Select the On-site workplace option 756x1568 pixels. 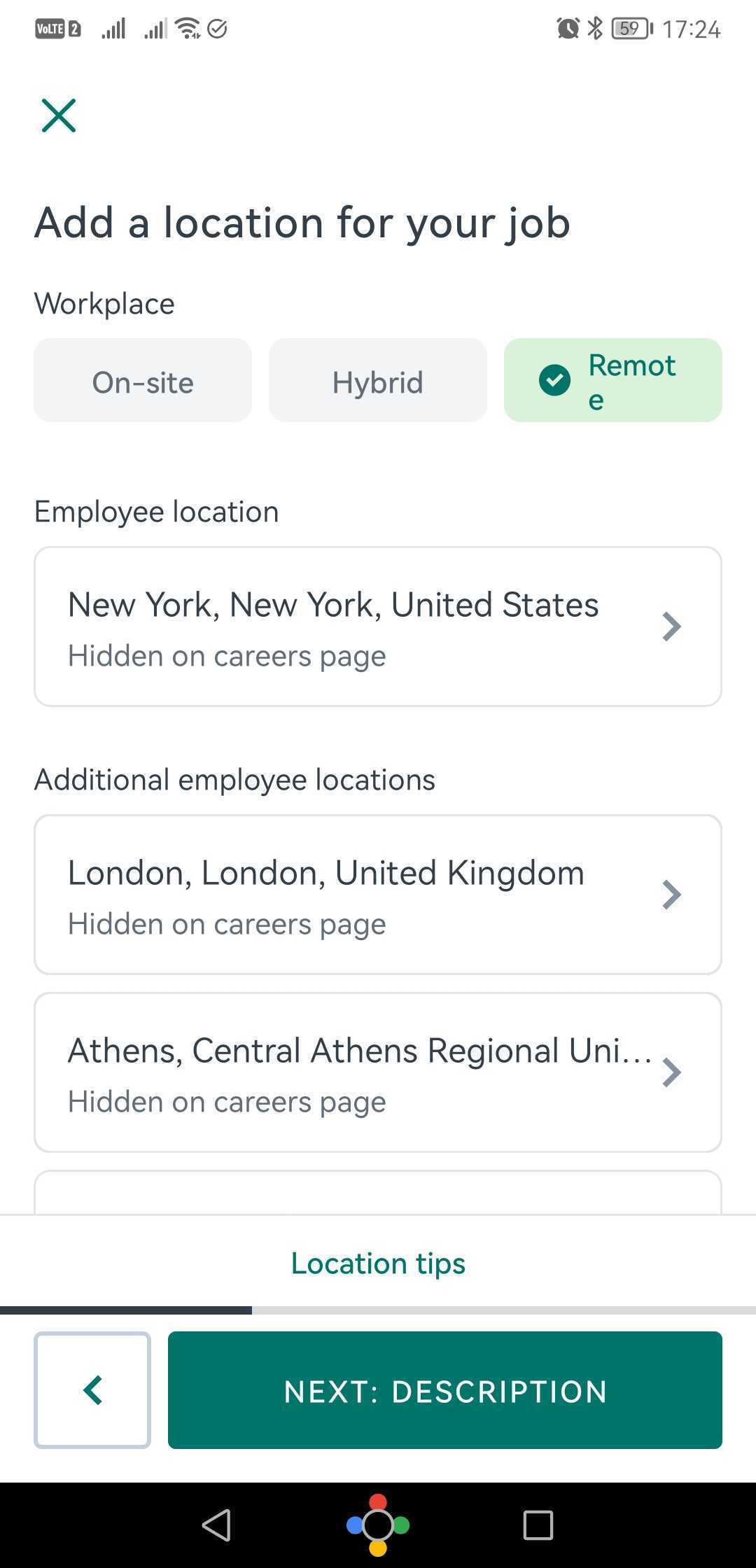[143, 380]
